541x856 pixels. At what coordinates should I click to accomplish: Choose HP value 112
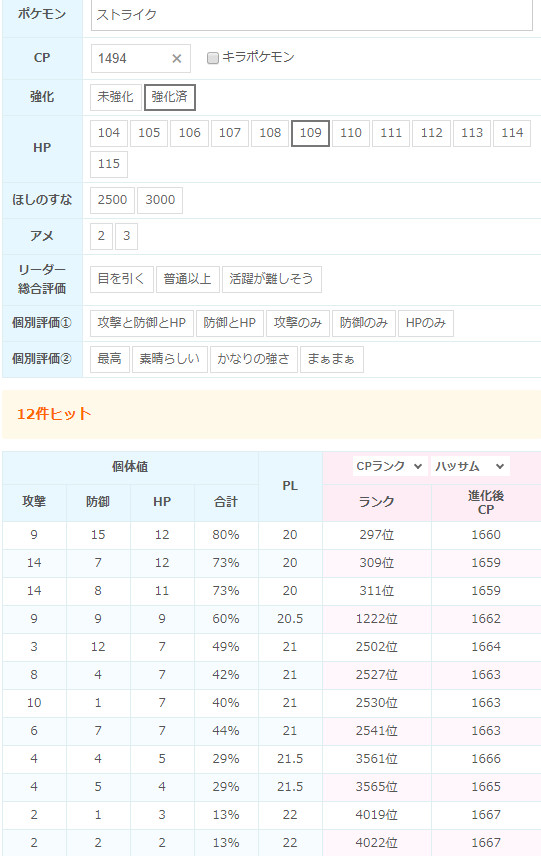pyautogui.click(x=432, y=133)
